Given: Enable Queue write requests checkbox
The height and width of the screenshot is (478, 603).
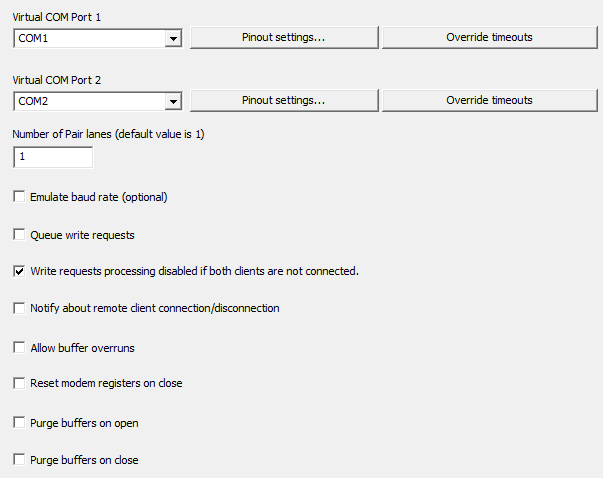Looking at the screenshot, I should coord(19,234).
